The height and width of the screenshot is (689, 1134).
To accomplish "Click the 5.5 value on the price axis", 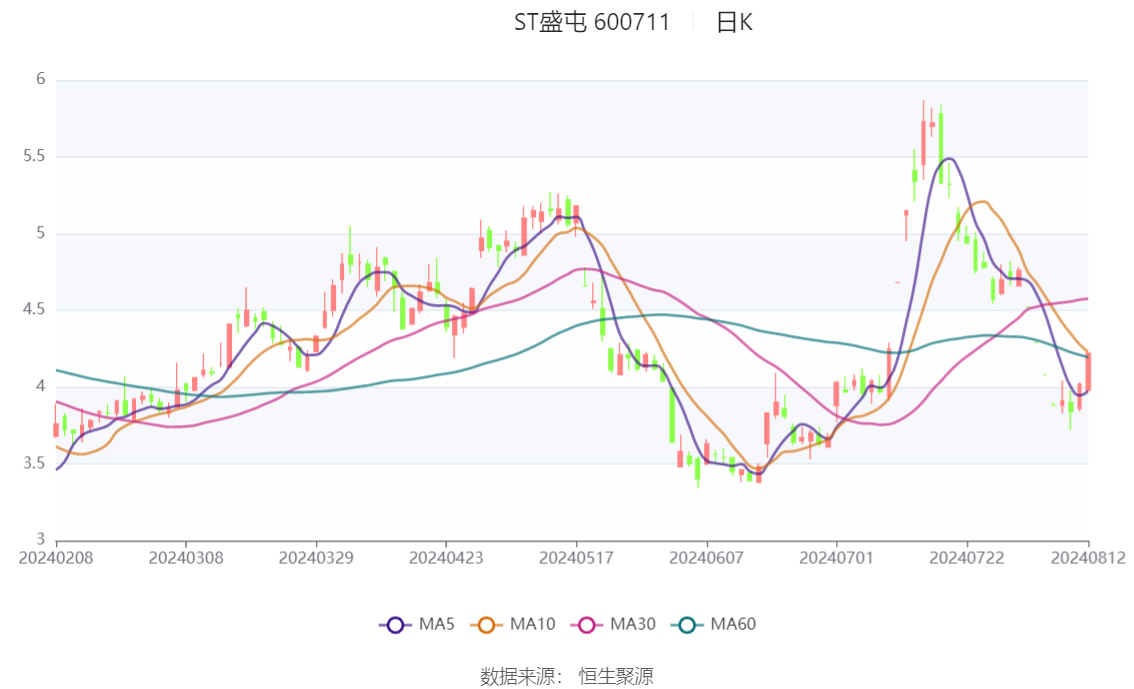I will [33, 156].
